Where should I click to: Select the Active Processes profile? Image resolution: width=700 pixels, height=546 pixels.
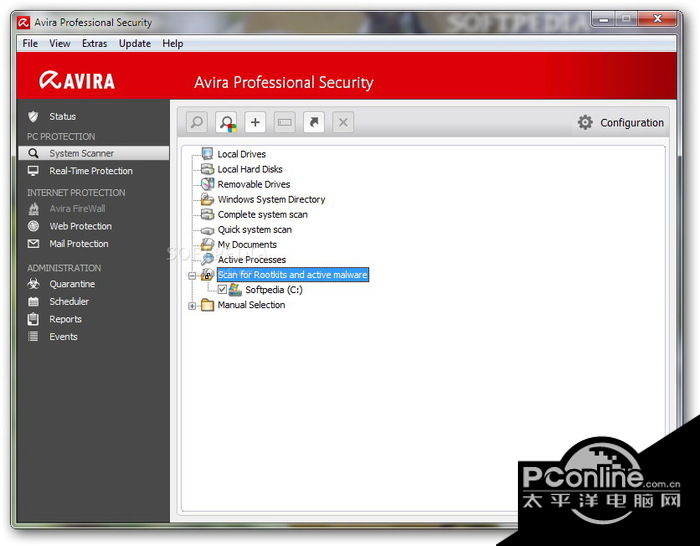click(252, 260)
